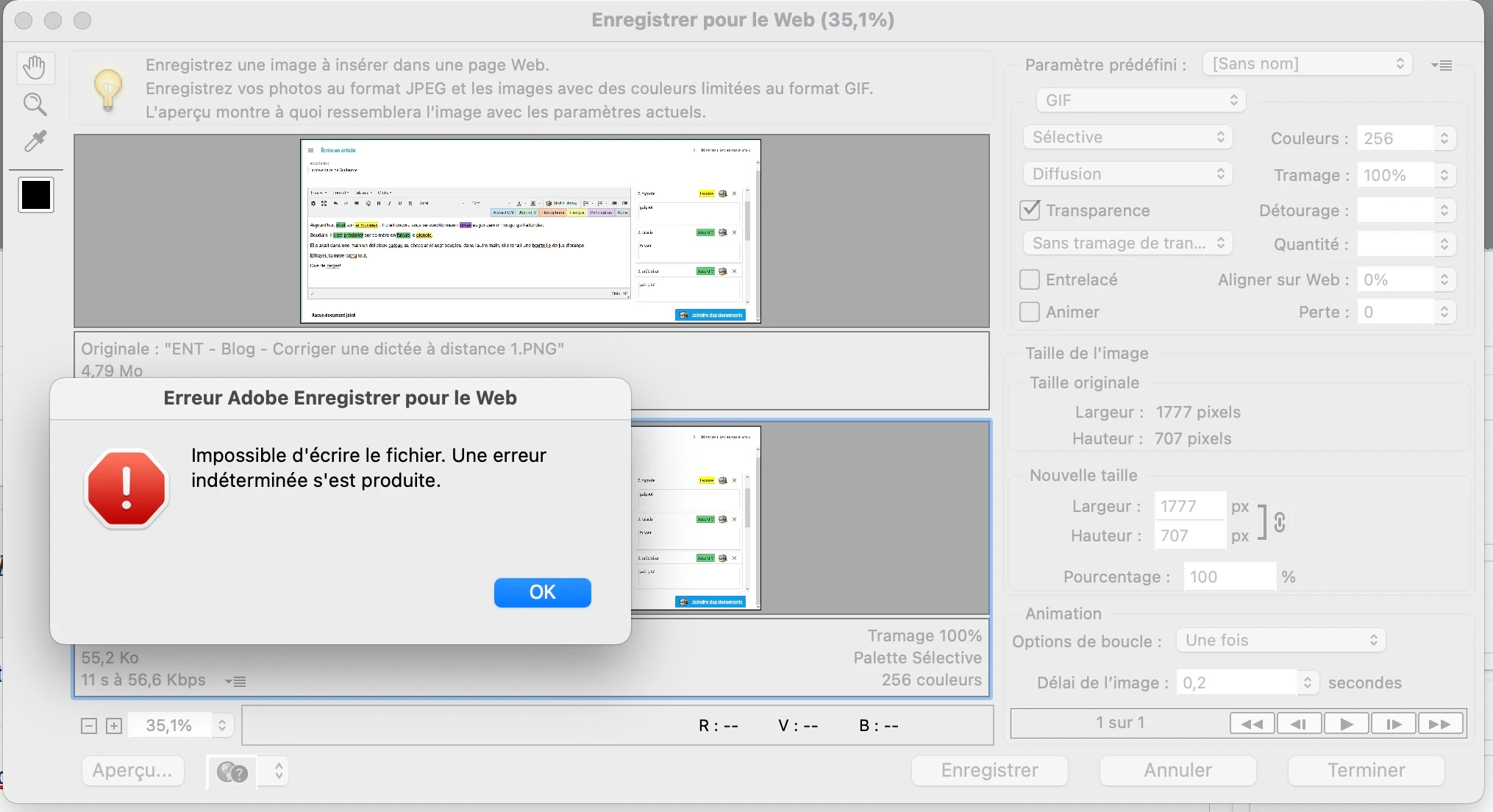The height and width of the screenshot is (812, 1493).
Task: Check the Animer option
Action: tap(1030, 312)
